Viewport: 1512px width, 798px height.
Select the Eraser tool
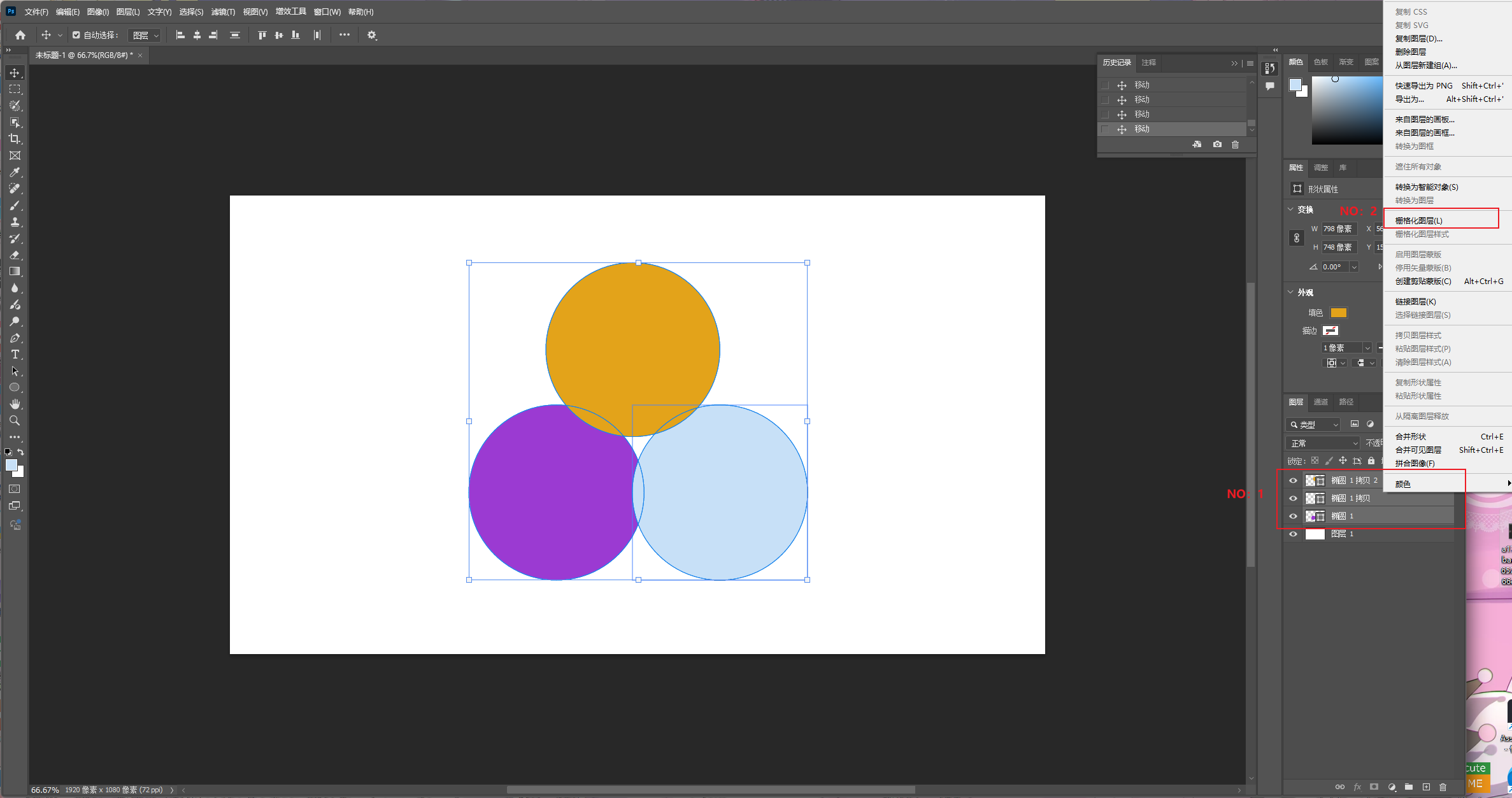point(15,255)
